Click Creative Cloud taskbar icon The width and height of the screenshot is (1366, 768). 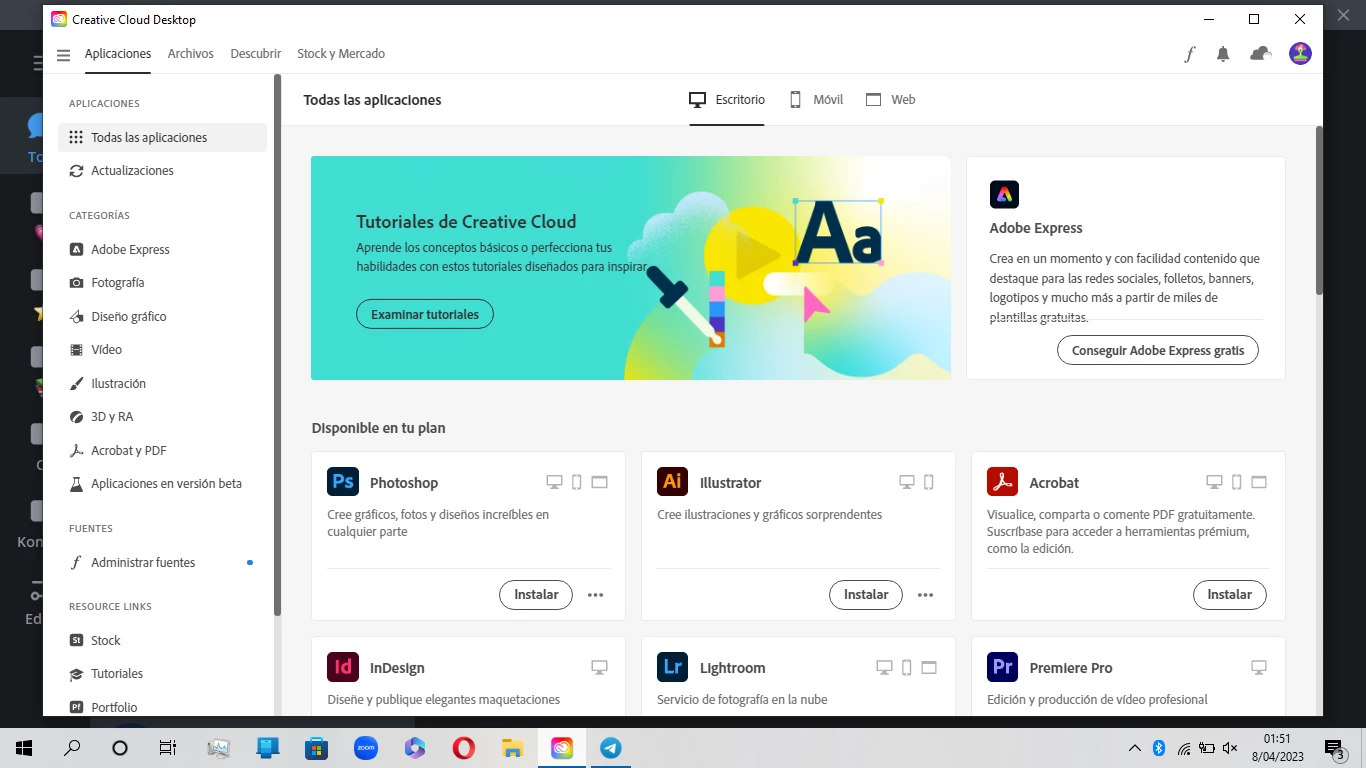(x=561, y=748)
